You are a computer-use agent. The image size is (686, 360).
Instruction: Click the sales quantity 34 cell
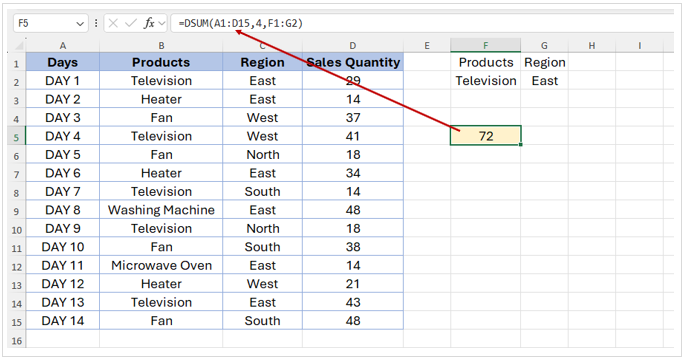[x=353, y=173]
